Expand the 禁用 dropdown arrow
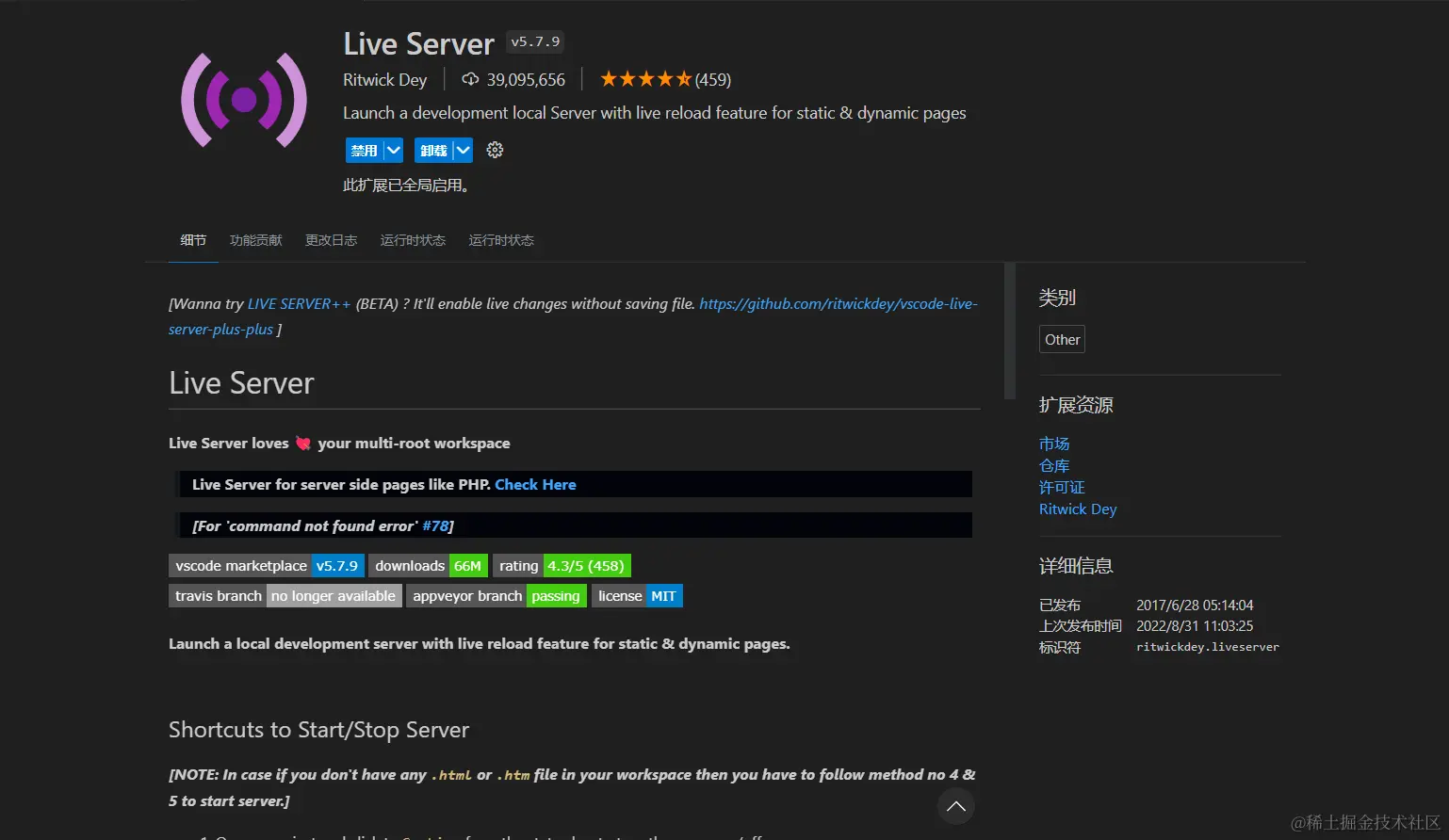1449x840 pixels. pos(394,151)
